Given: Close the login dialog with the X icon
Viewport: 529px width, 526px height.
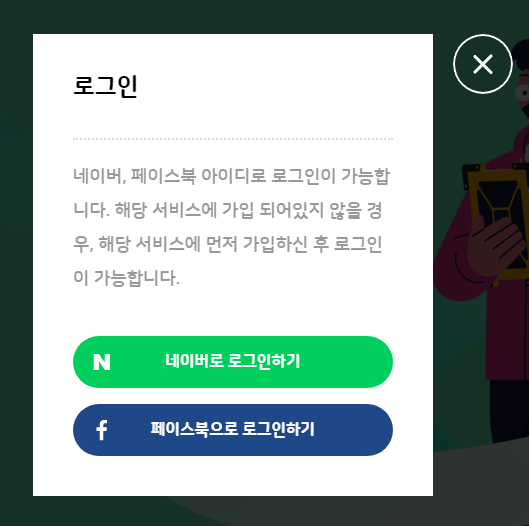Looking at the screenshot, I should [x=483, y=64].
